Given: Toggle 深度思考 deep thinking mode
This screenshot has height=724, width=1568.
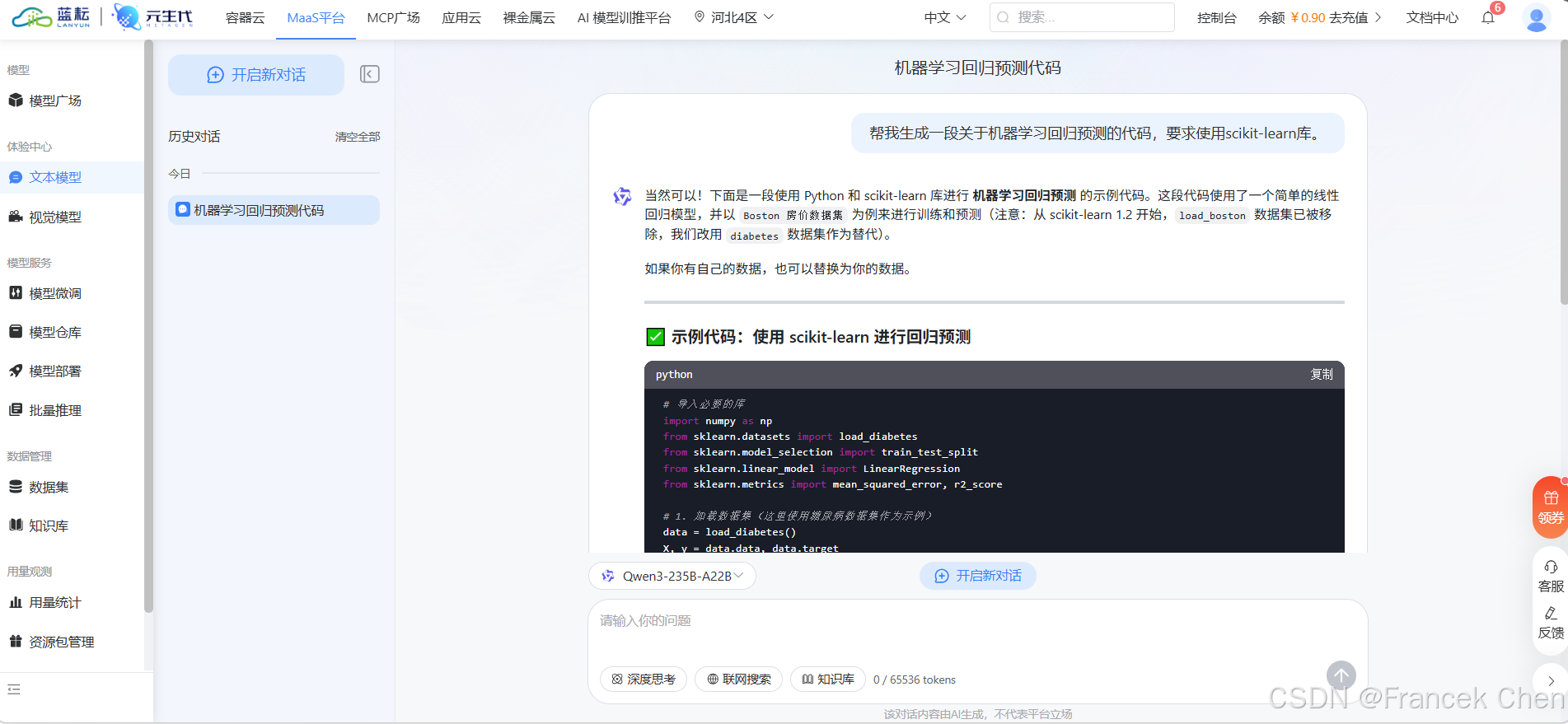Looking at the screenshot, I should (644, 680).
